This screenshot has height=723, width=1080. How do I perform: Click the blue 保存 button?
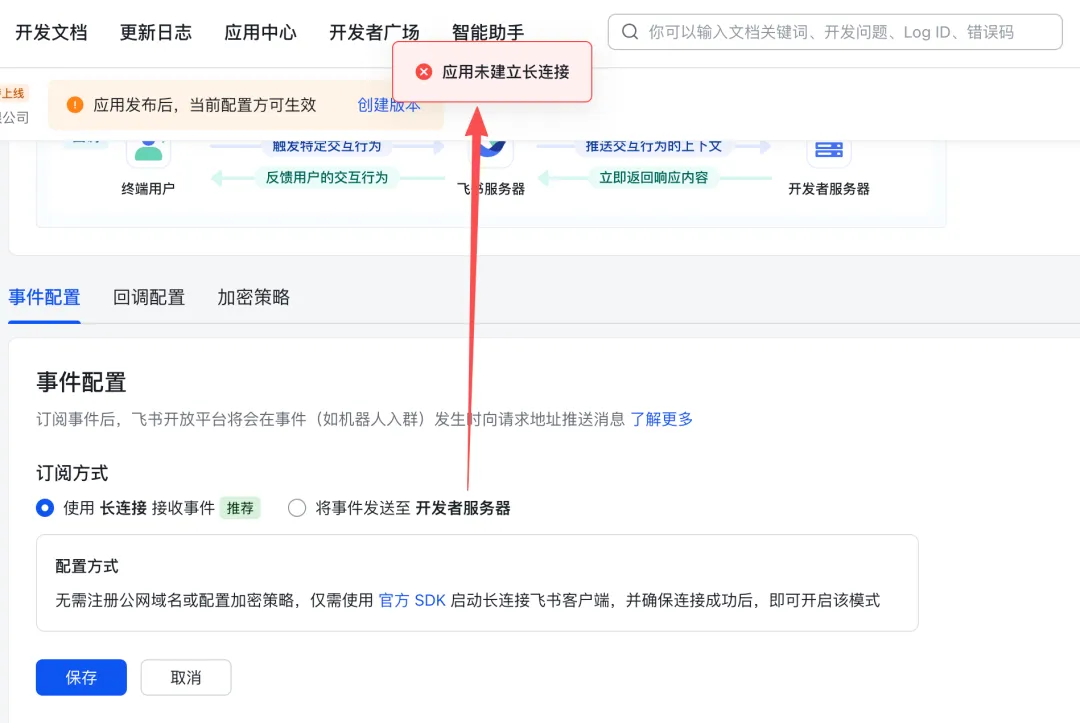(x=81, y=678)
